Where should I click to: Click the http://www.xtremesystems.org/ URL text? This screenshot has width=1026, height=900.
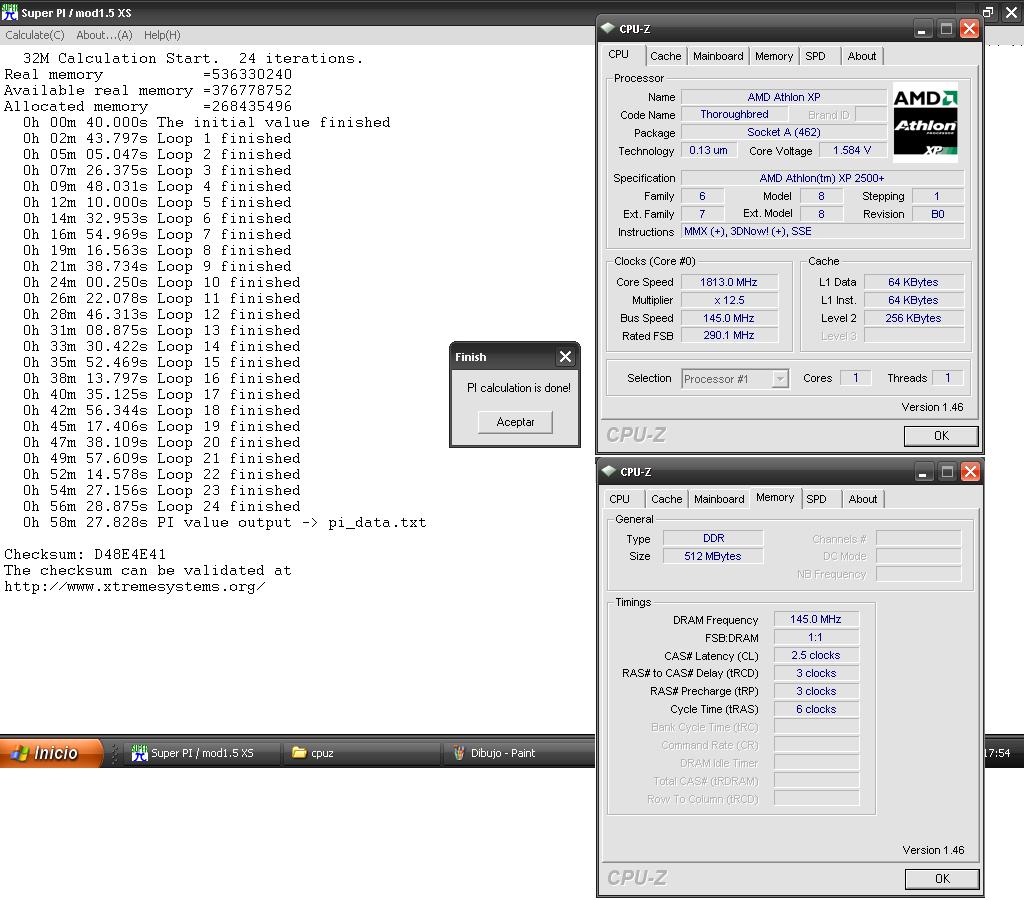click(135, 586)
